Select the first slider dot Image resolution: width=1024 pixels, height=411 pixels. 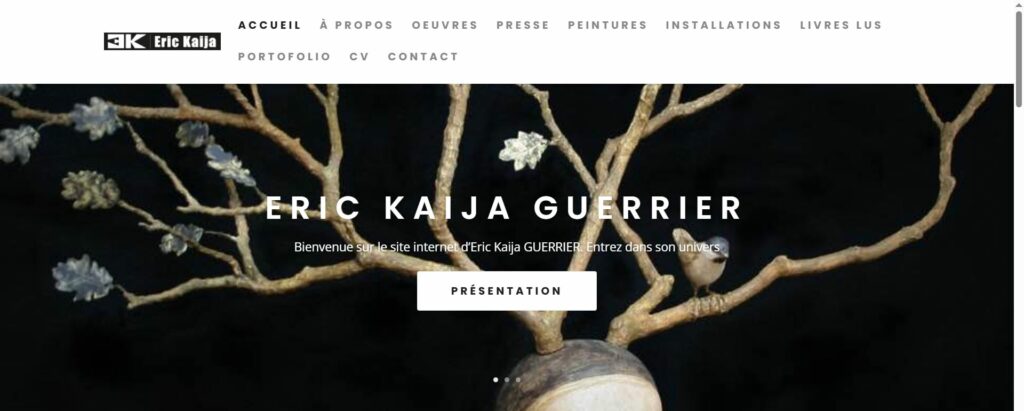pos(496,380)
